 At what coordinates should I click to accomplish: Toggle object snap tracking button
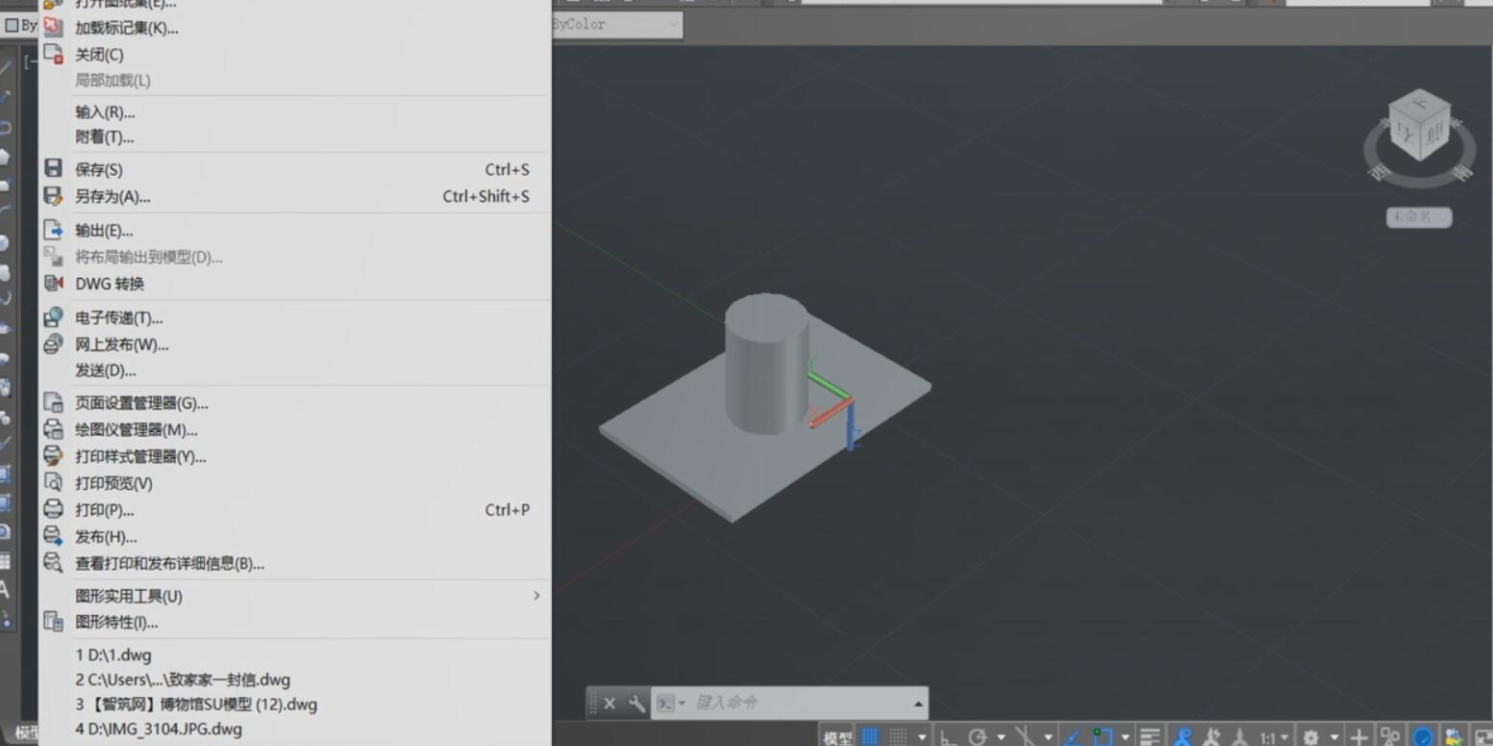[x=1073, y=738]
